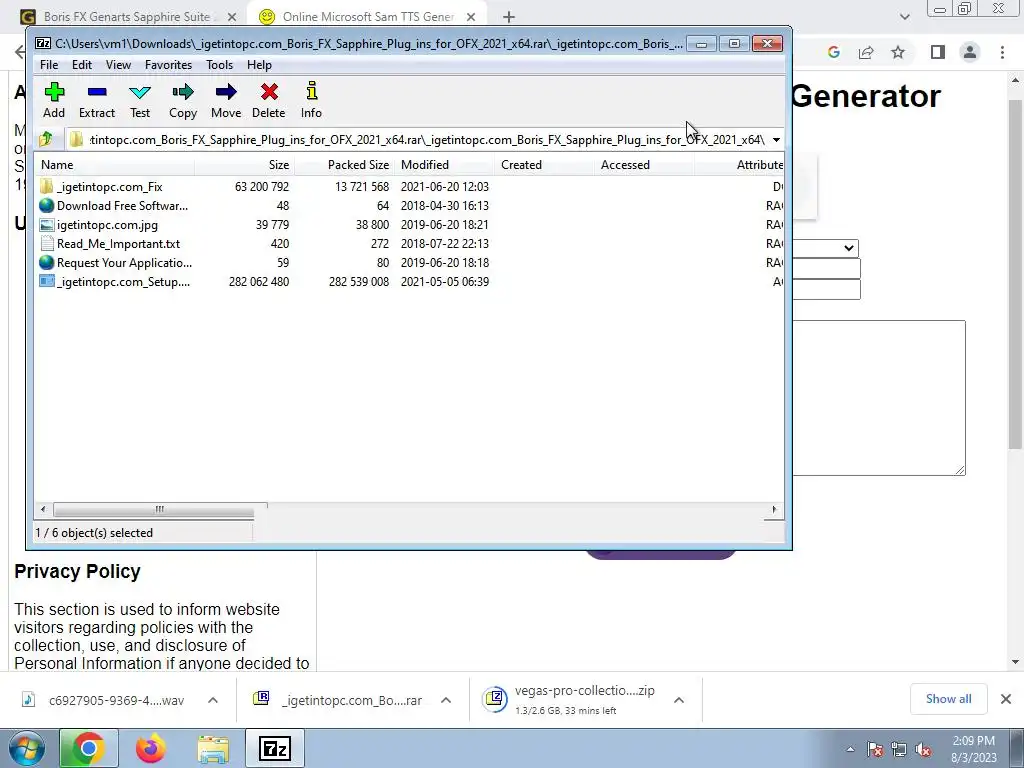Open the File menu in 7-Zip
The image size is (1024, 768).
(x=49, y=65)
